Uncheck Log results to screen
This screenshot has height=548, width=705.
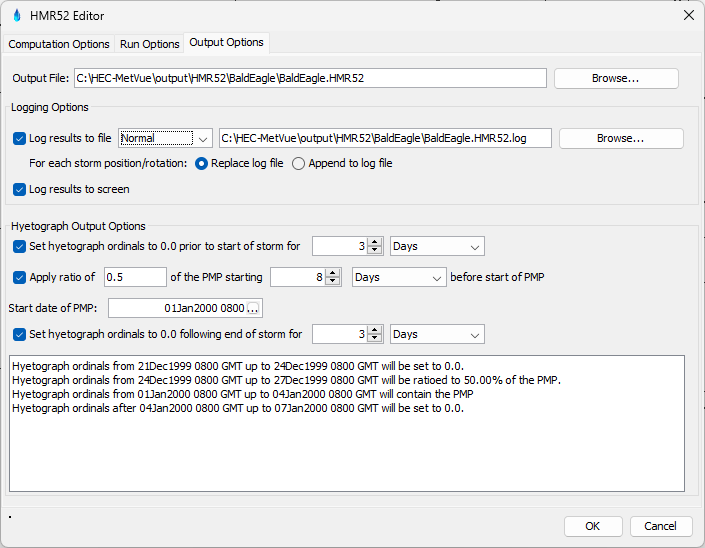pyautogui.click(x=20, y=189)
